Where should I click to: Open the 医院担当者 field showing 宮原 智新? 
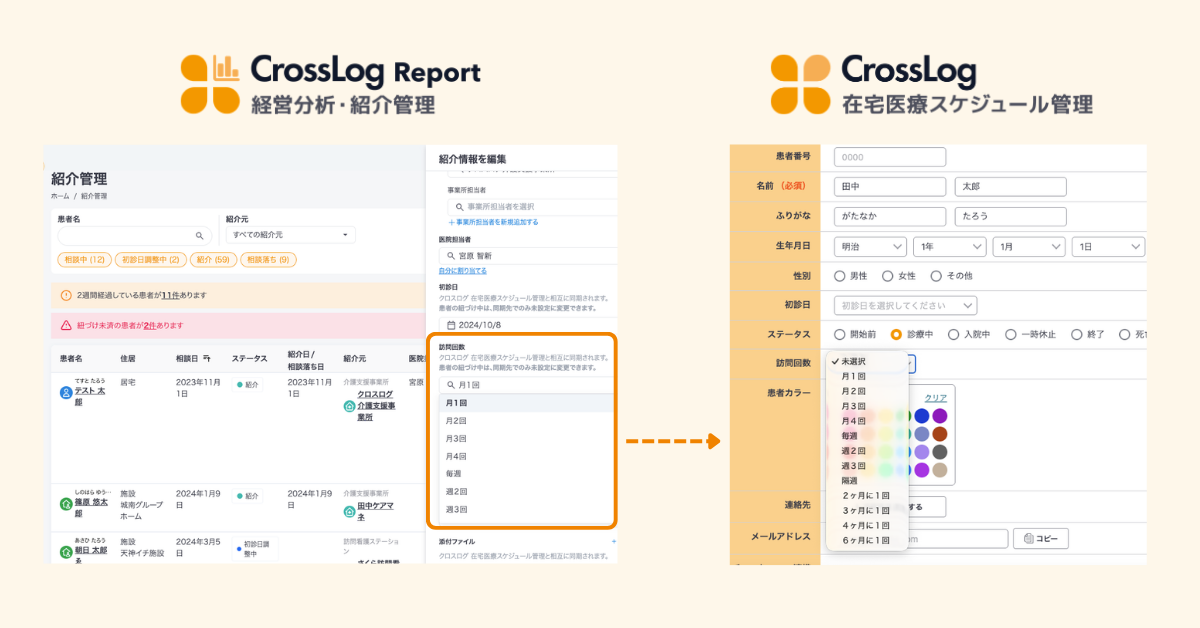528,256
